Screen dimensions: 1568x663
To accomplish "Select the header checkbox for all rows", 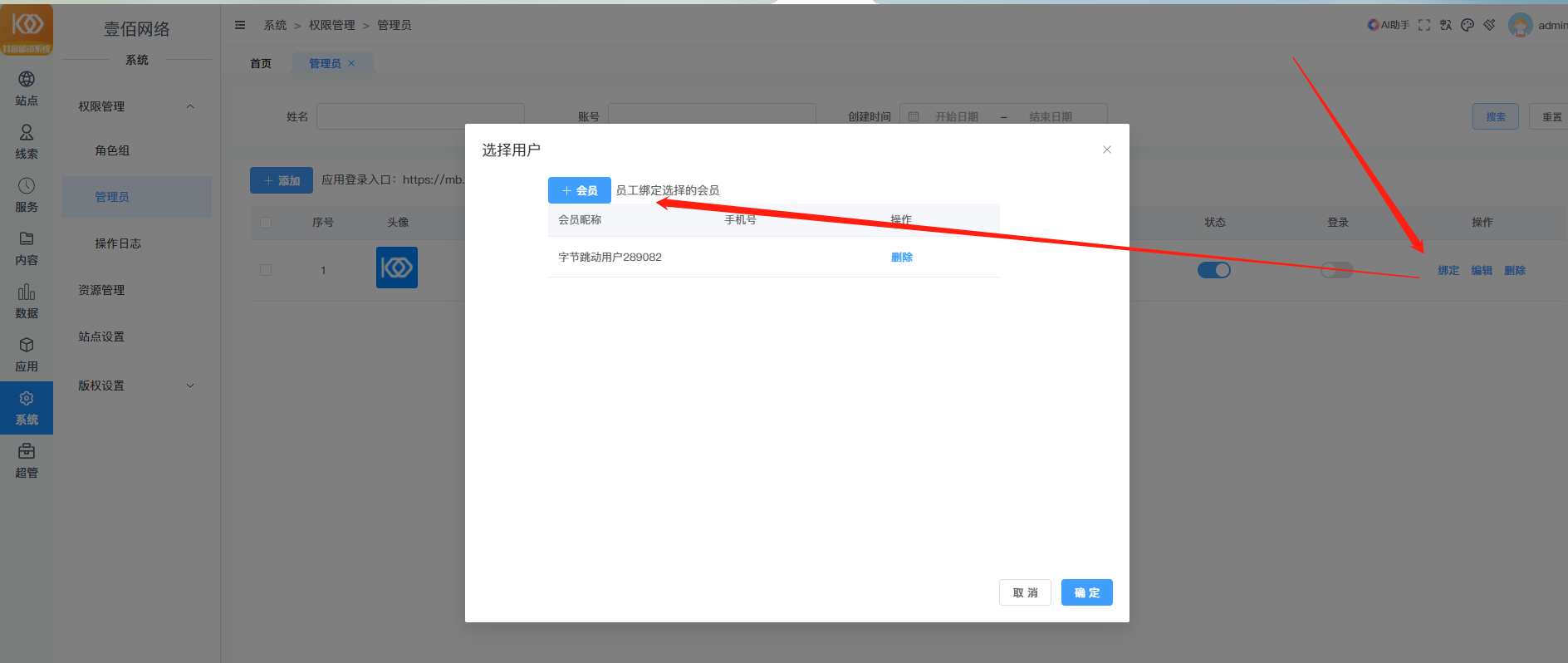I will point(266,223).
